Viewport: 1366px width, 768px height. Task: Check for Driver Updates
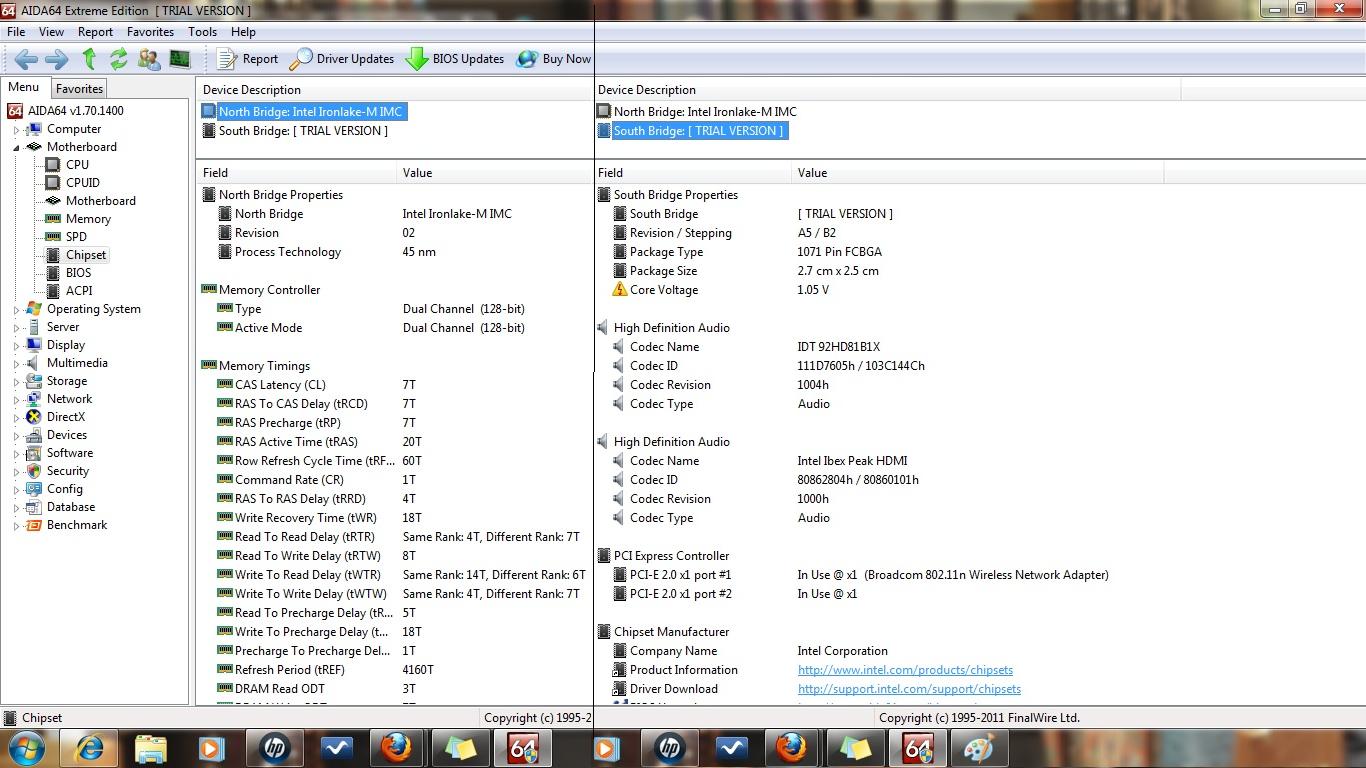coord(342,59)
